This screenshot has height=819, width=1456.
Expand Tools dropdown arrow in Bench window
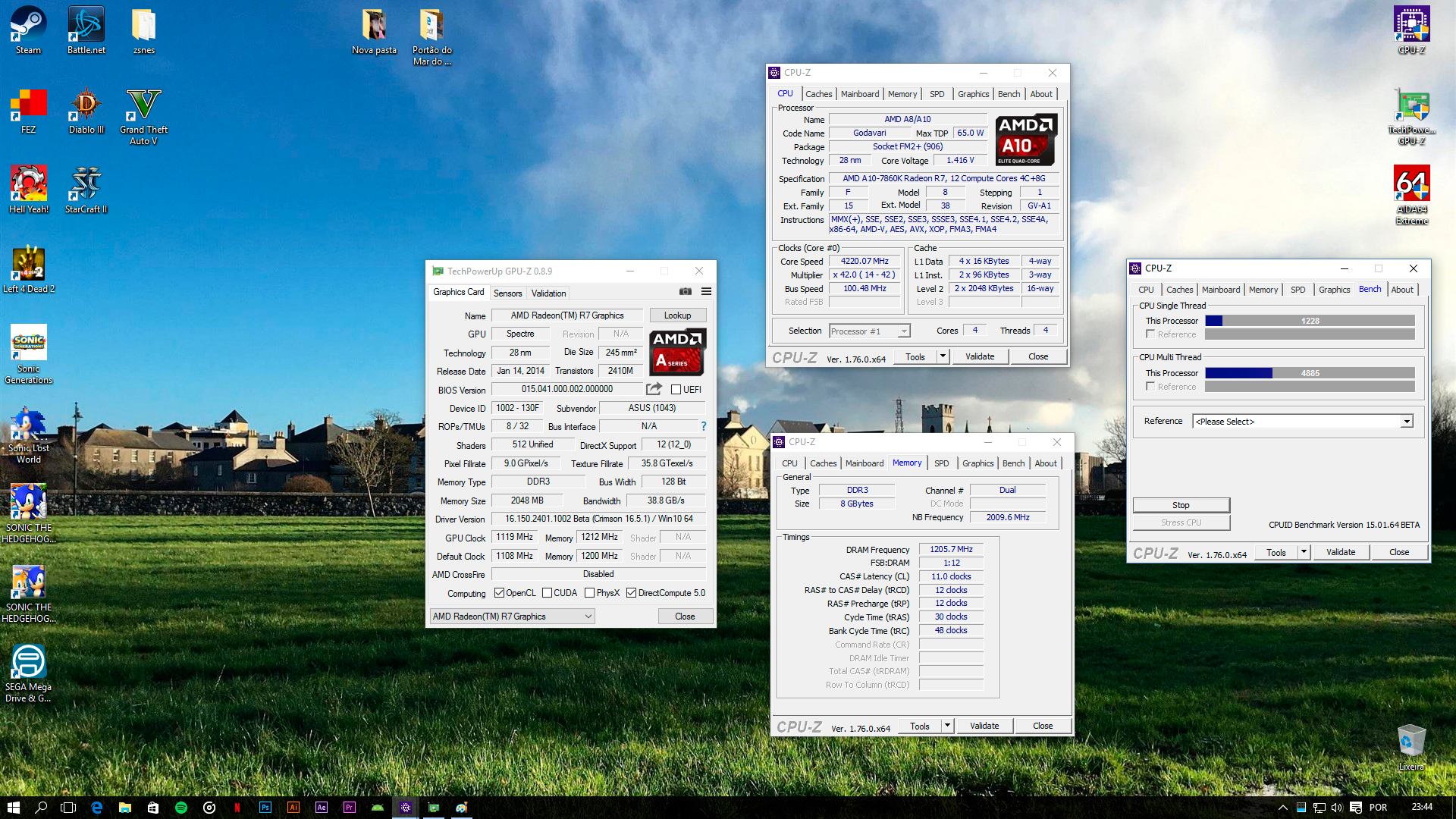click(x=1304, y=552)
